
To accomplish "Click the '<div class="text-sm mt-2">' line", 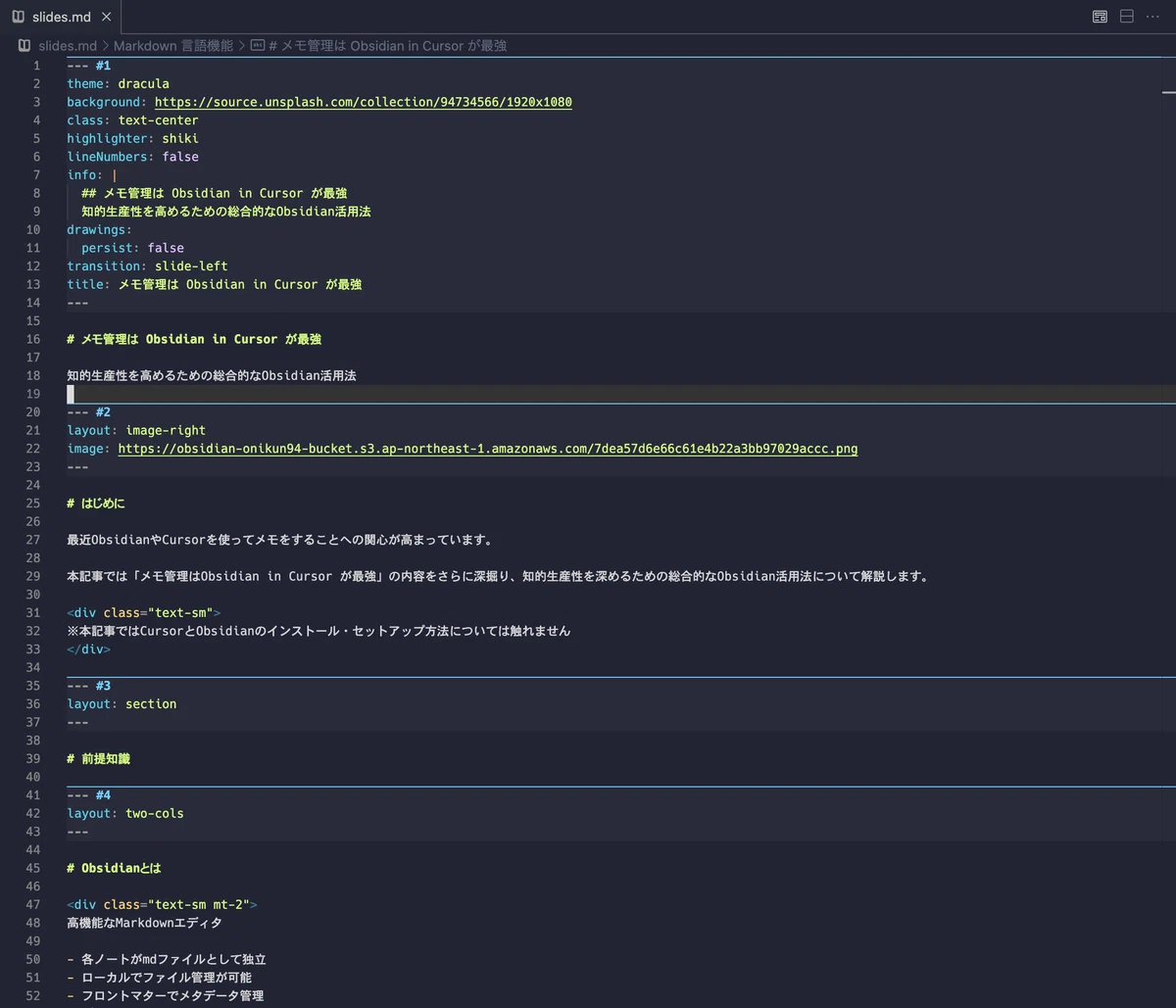I will 163,905.
